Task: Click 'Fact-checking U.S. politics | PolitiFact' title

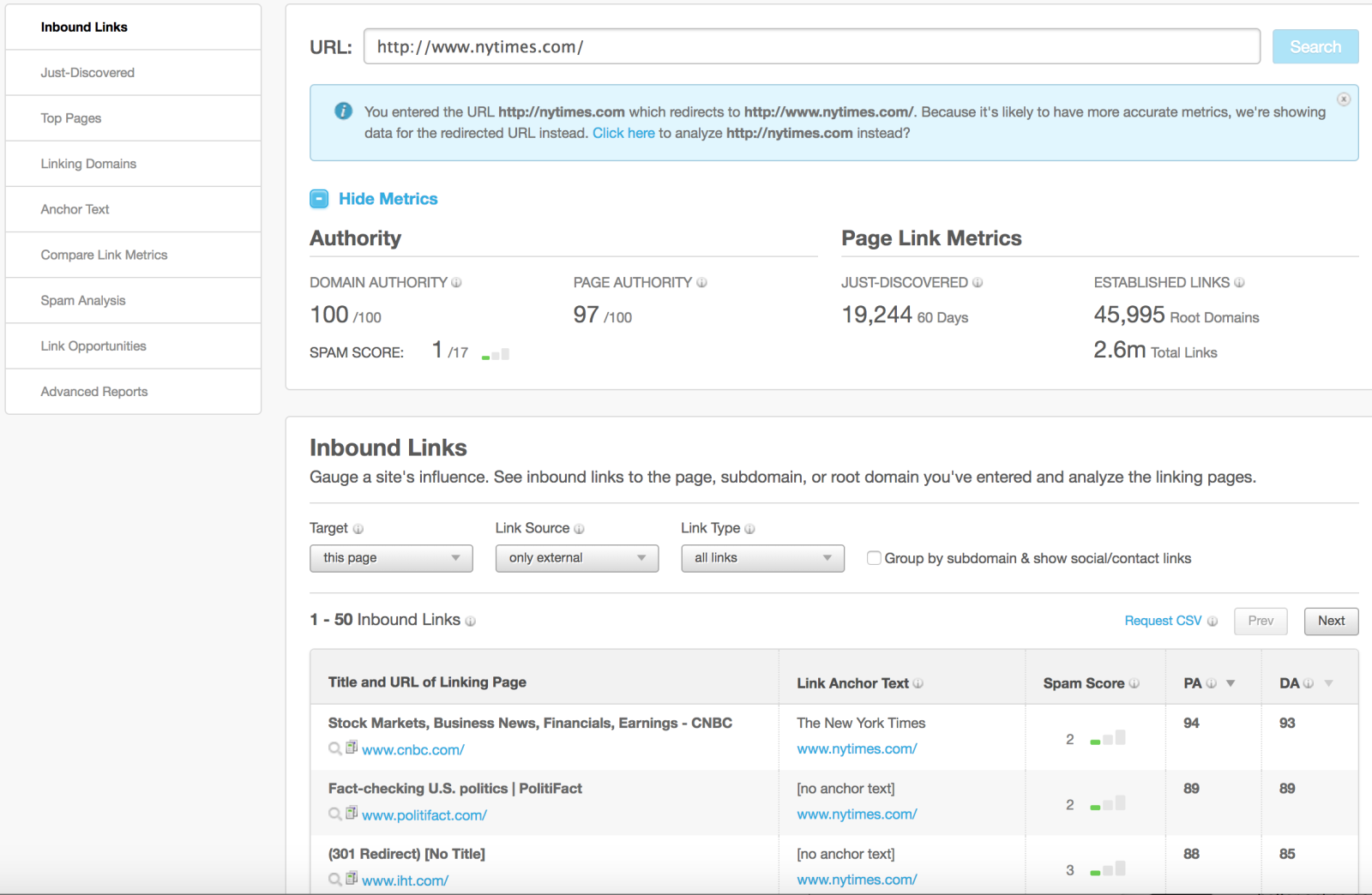Action: click(x=455, y=789)
